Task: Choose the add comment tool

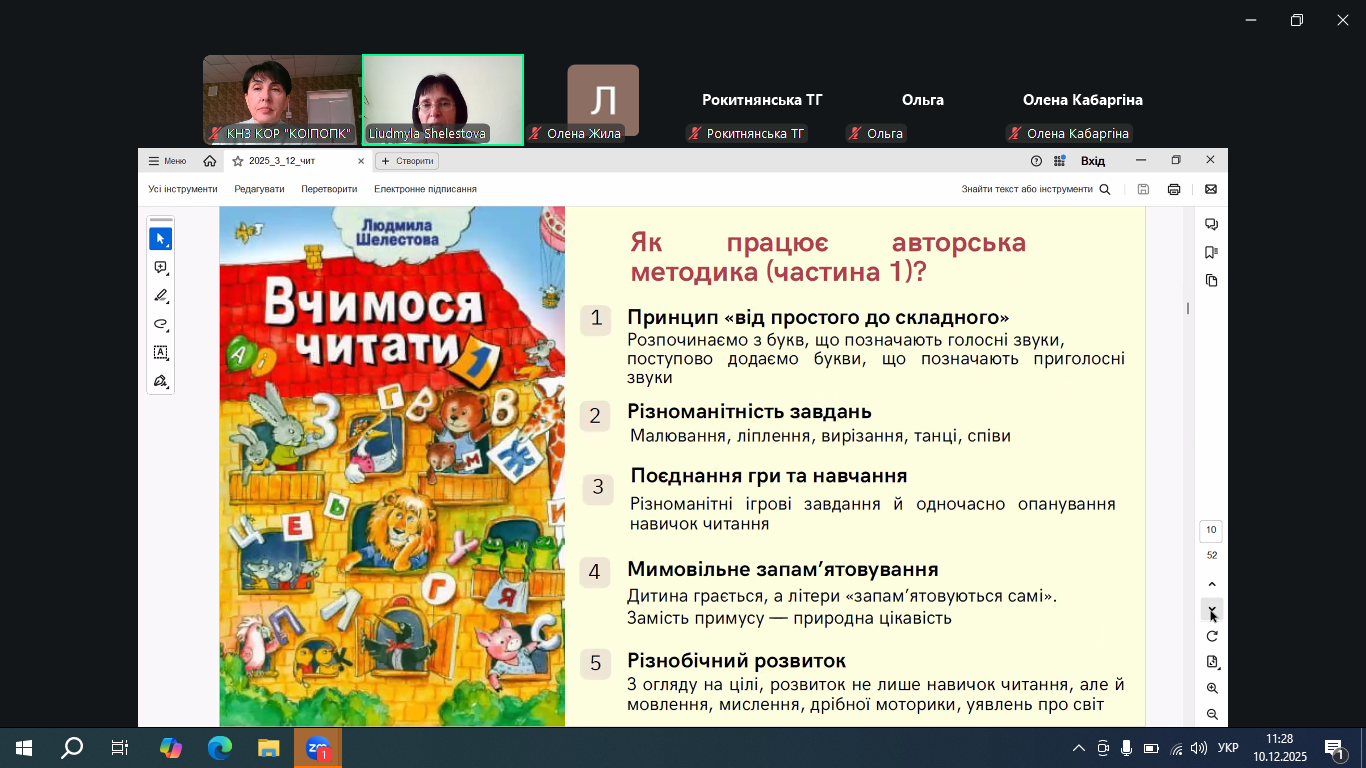Action: (x=160, y=268)
